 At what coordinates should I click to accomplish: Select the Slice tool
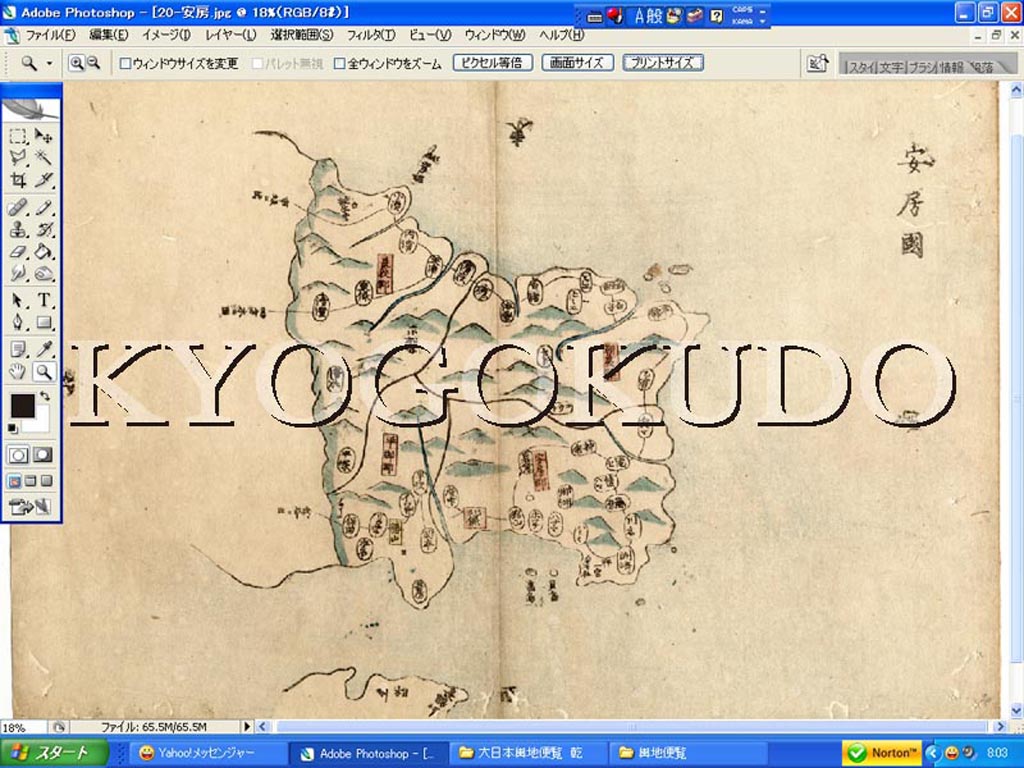click(43, 179)
